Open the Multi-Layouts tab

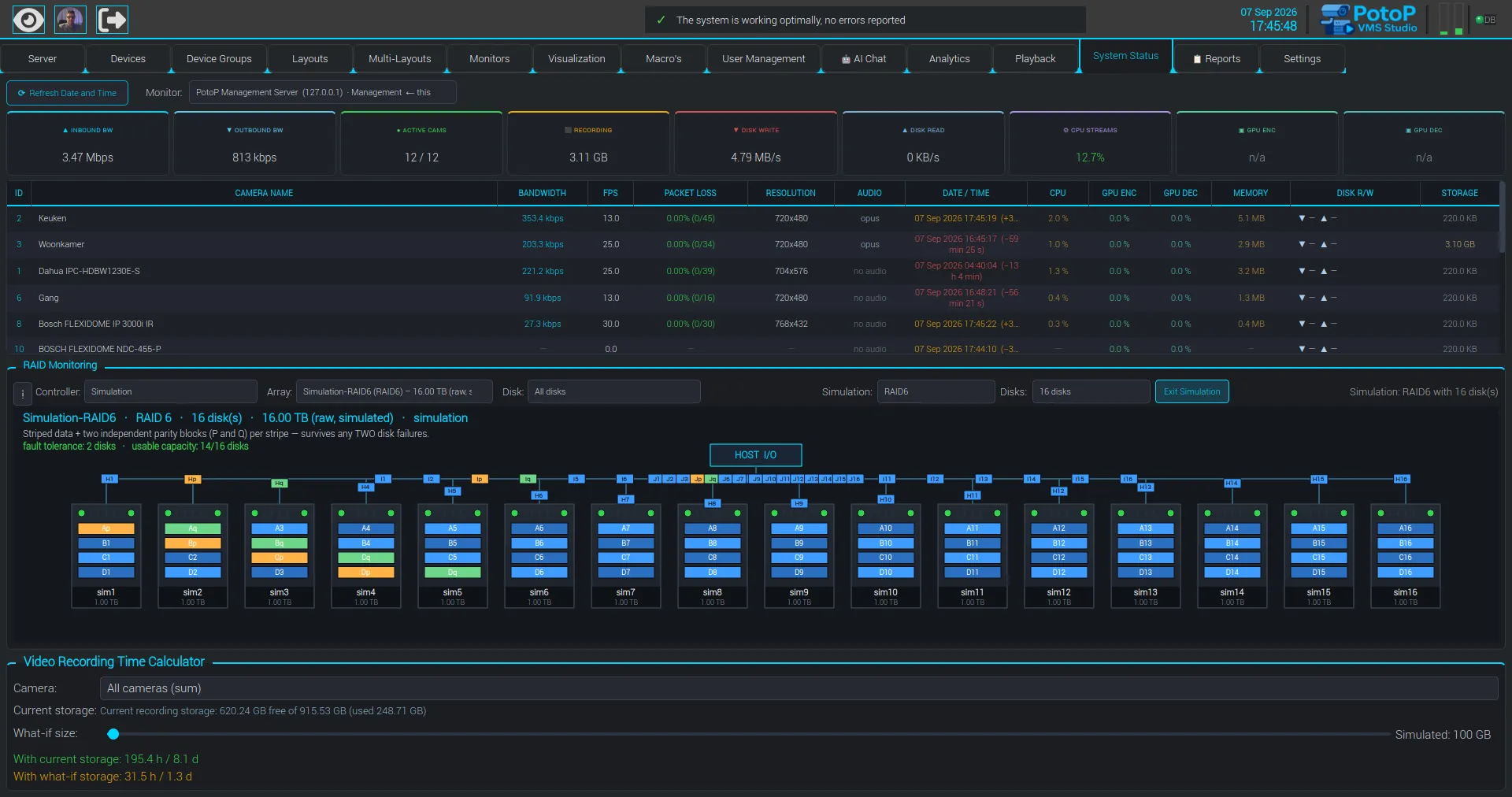point(400,59)
